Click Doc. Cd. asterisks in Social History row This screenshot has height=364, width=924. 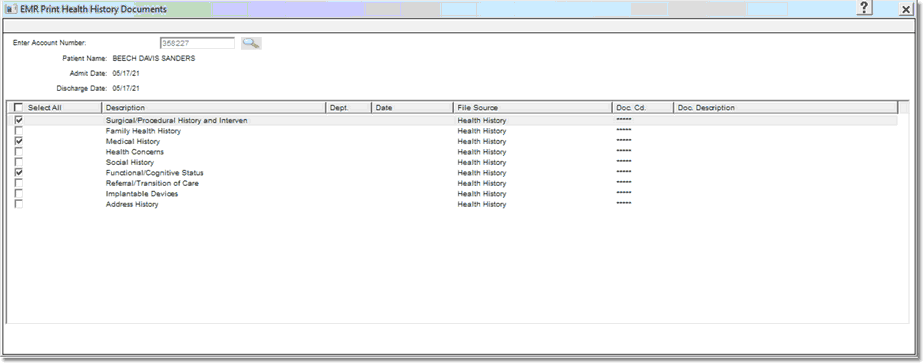click(623, 161)
